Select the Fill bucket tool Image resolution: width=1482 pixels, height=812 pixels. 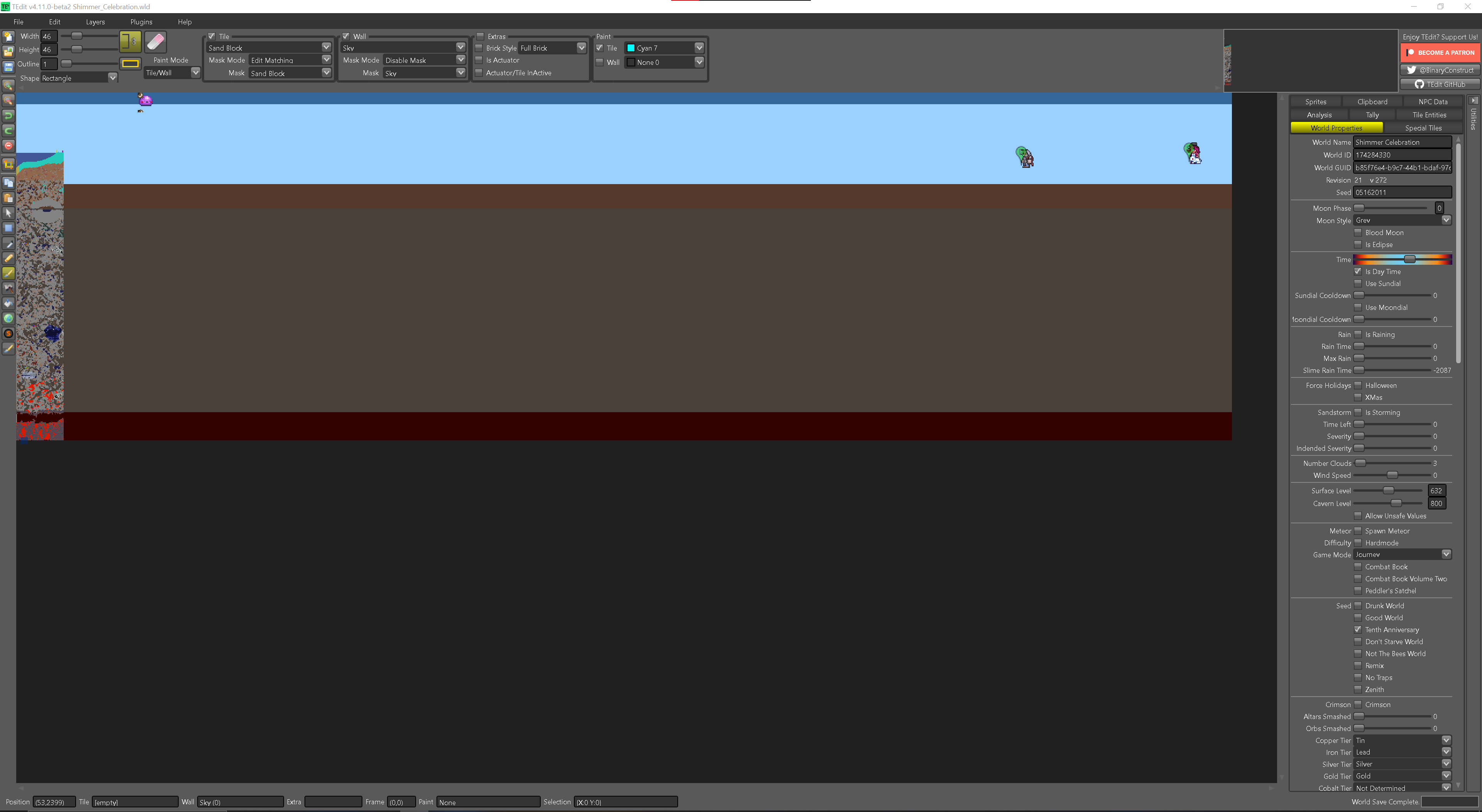pyautogui.click(x=8, y=303)
